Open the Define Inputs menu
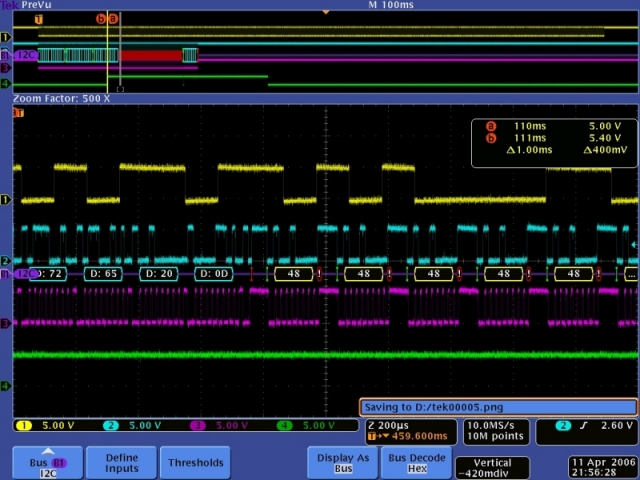The image size is (640, 480). [x=122, y=463]
